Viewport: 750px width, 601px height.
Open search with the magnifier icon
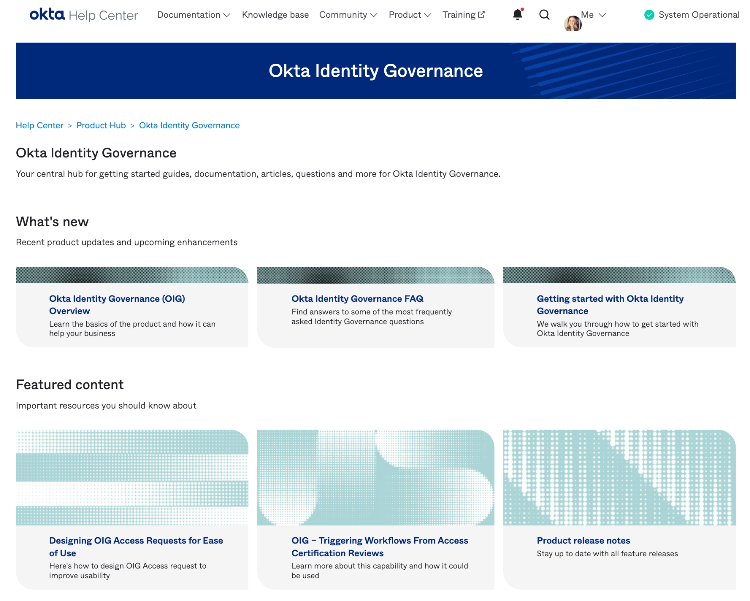click(x=544, y=15)
